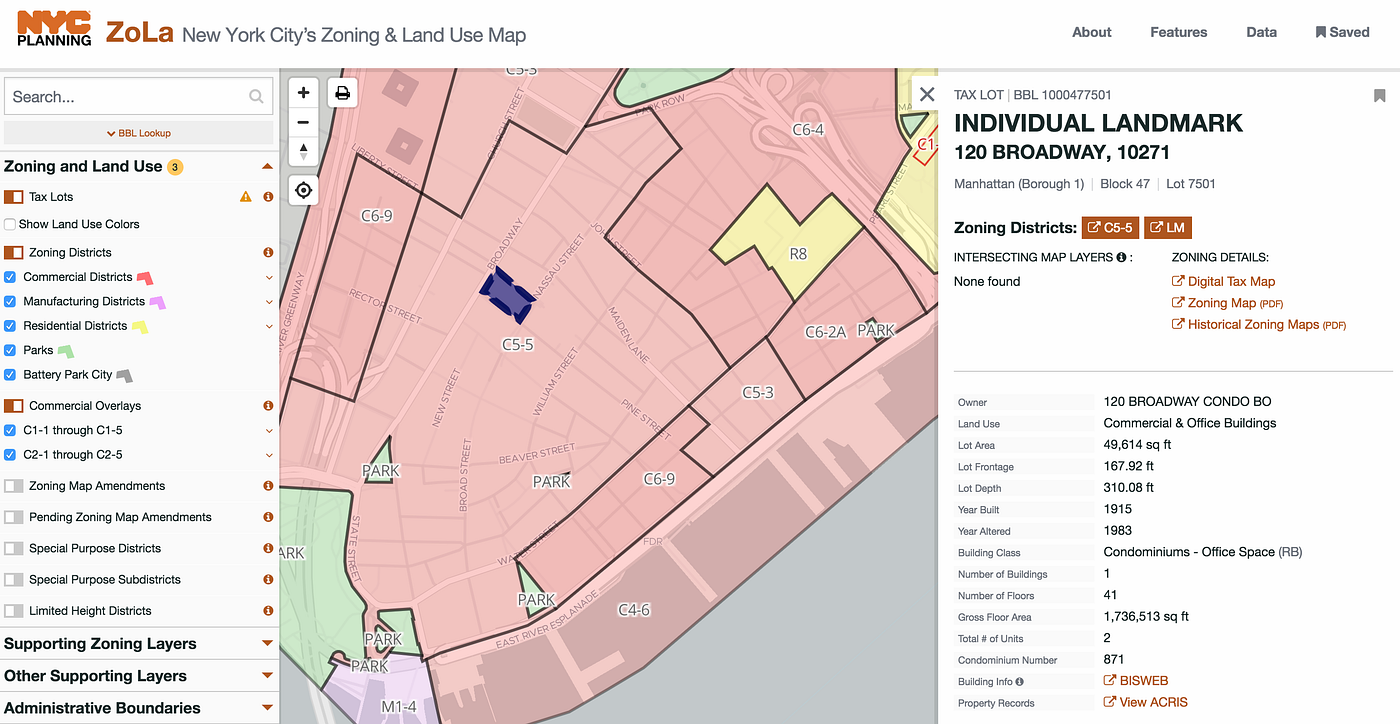Image resolution: width=1400 pixels, height=724 pixels.
Task: Enable the Special Purpose Districts layer
Action: click(x=14, y=548)
